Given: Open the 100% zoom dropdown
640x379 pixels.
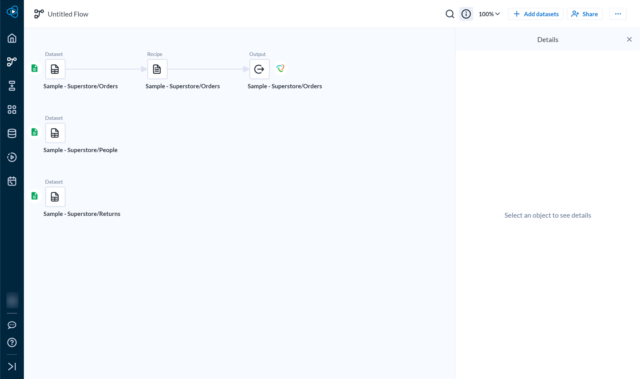Looking at the screenshot, I should [489, 14].
